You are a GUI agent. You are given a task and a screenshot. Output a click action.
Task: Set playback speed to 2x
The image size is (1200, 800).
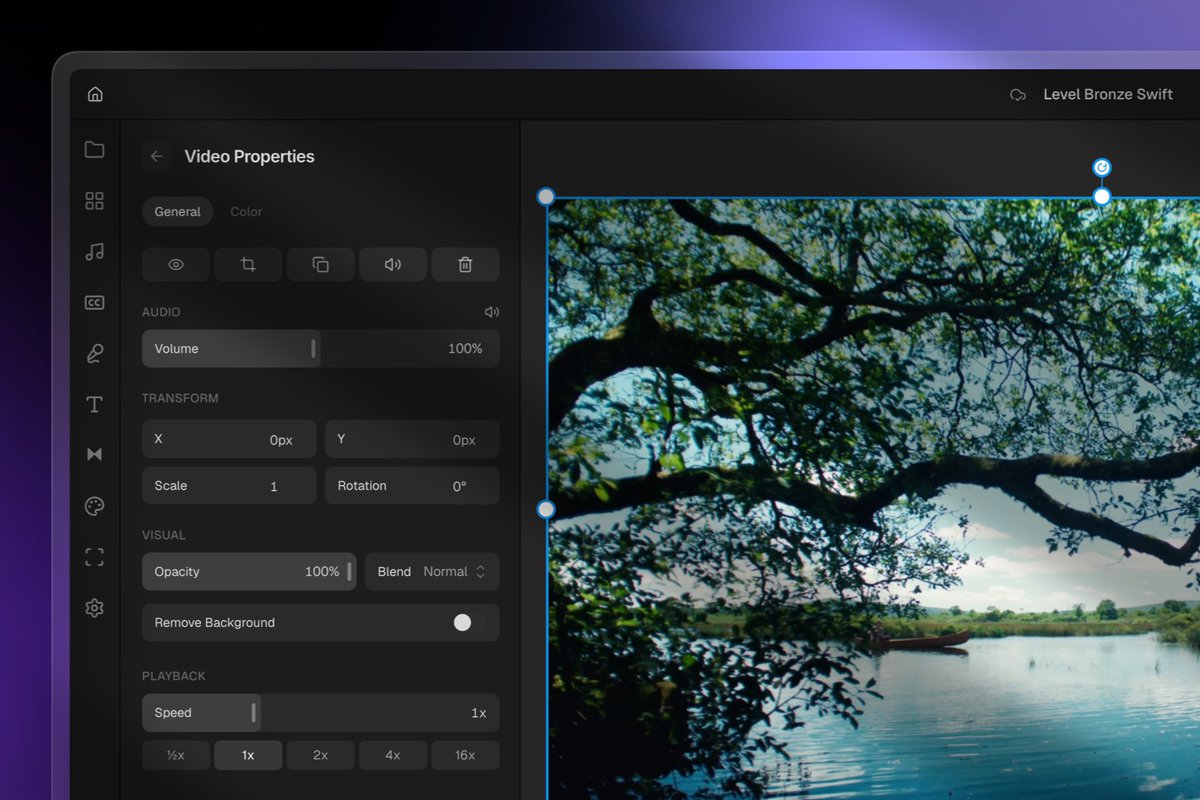click(x=321, y=755)
